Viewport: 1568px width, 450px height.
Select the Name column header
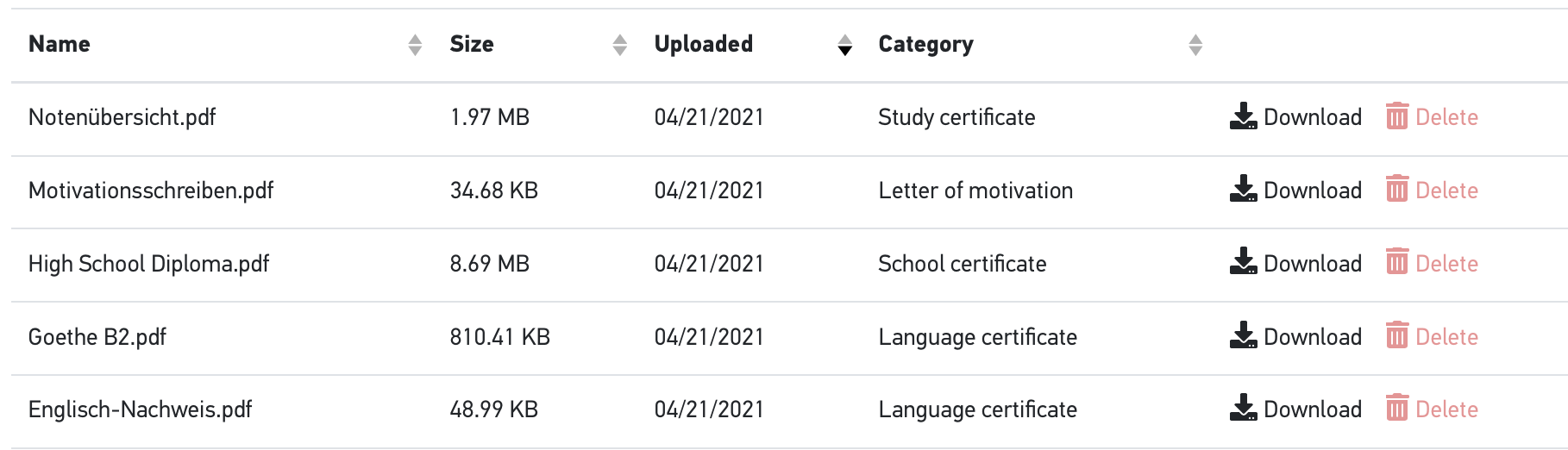[60, 44]
